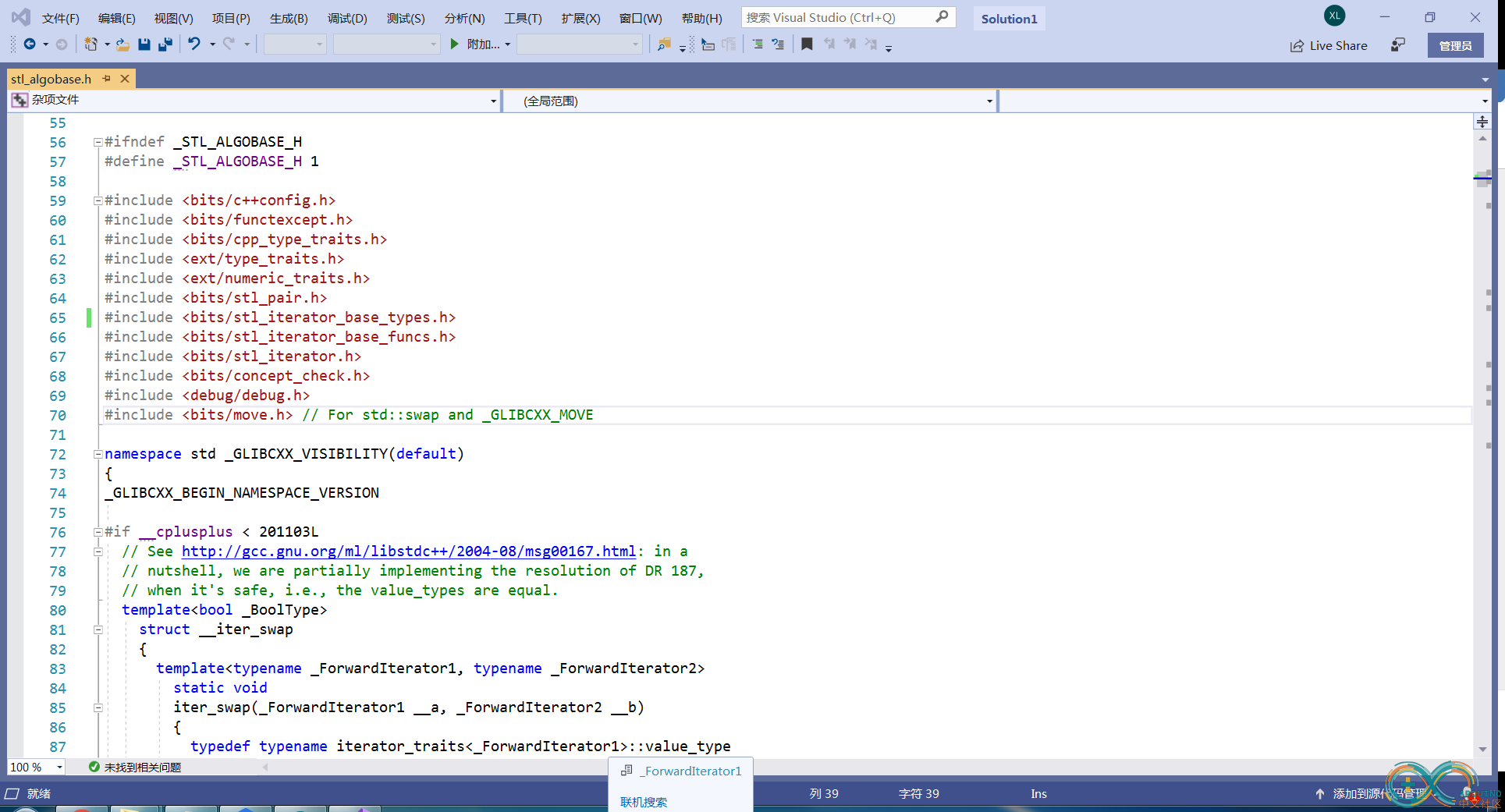Collapse the #include block at line 59

98,200
